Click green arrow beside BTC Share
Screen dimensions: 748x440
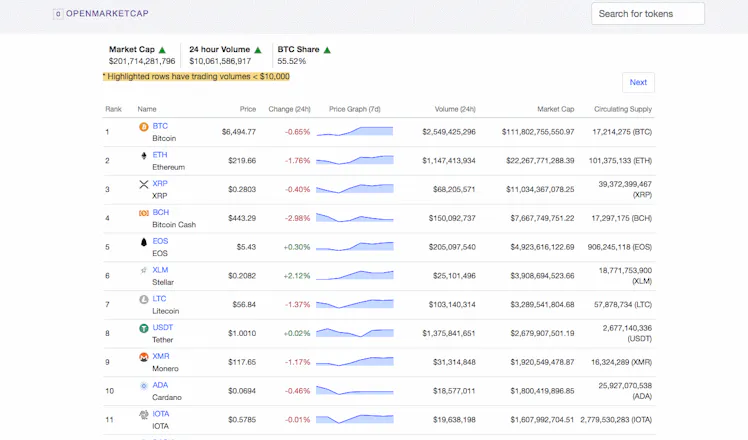click(327, 50)
